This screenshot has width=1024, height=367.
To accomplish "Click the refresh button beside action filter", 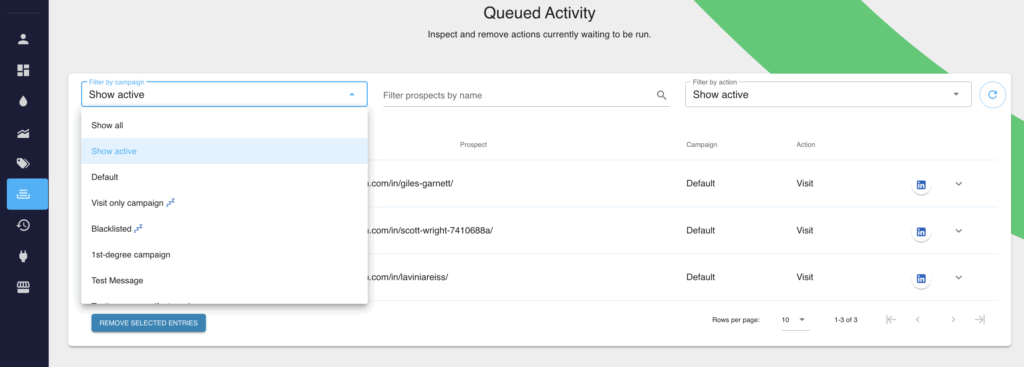I will [x=992, y=95].
